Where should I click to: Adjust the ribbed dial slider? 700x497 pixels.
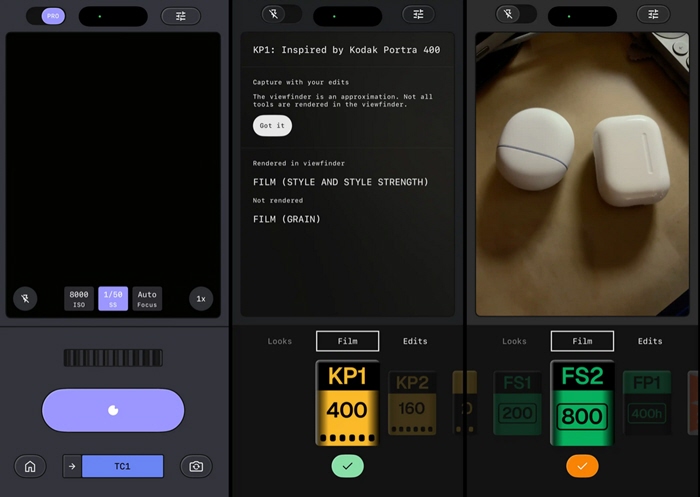point(113,358)
